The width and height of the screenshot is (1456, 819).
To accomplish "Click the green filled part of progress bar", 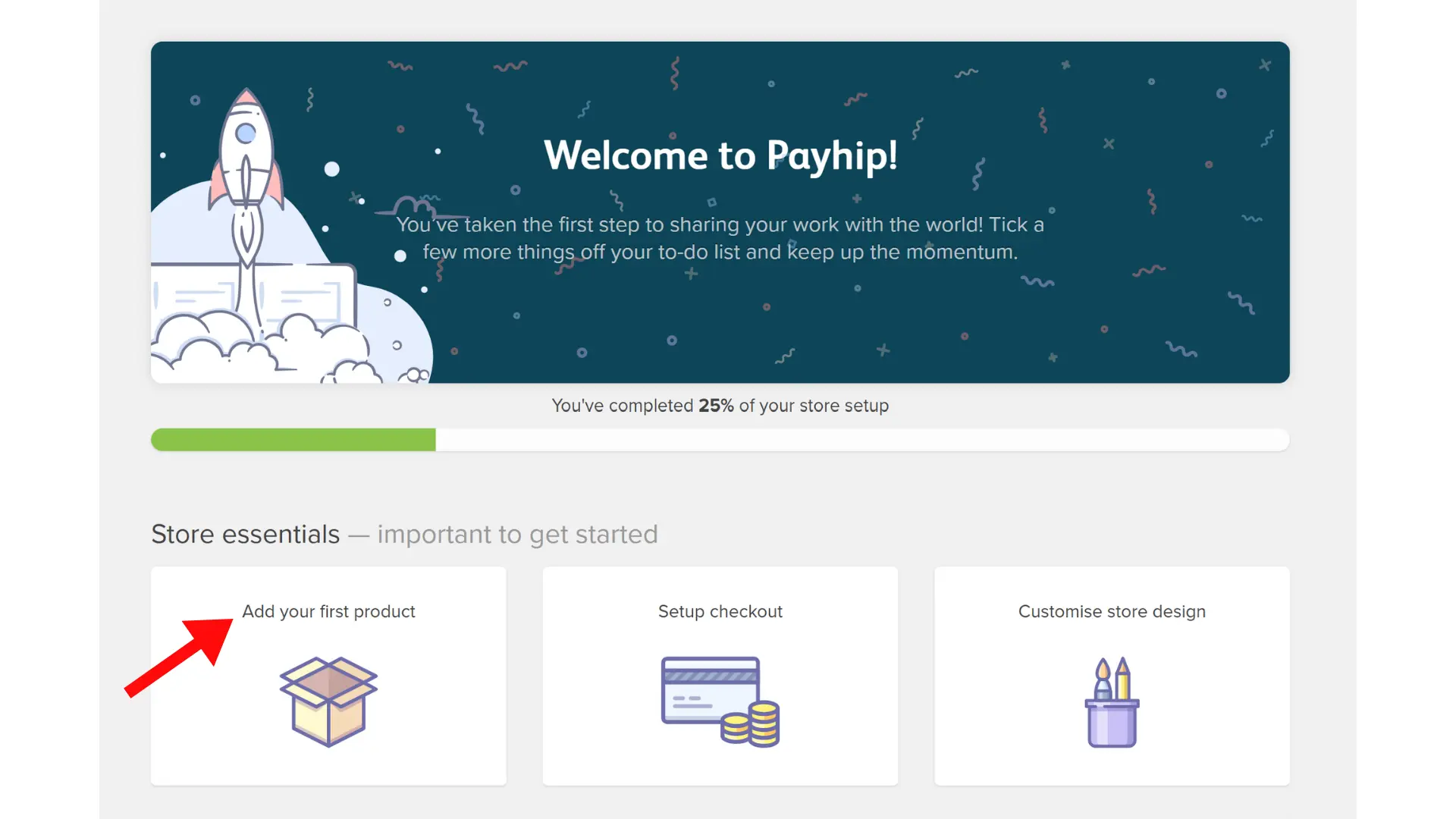I will (293, 440).
